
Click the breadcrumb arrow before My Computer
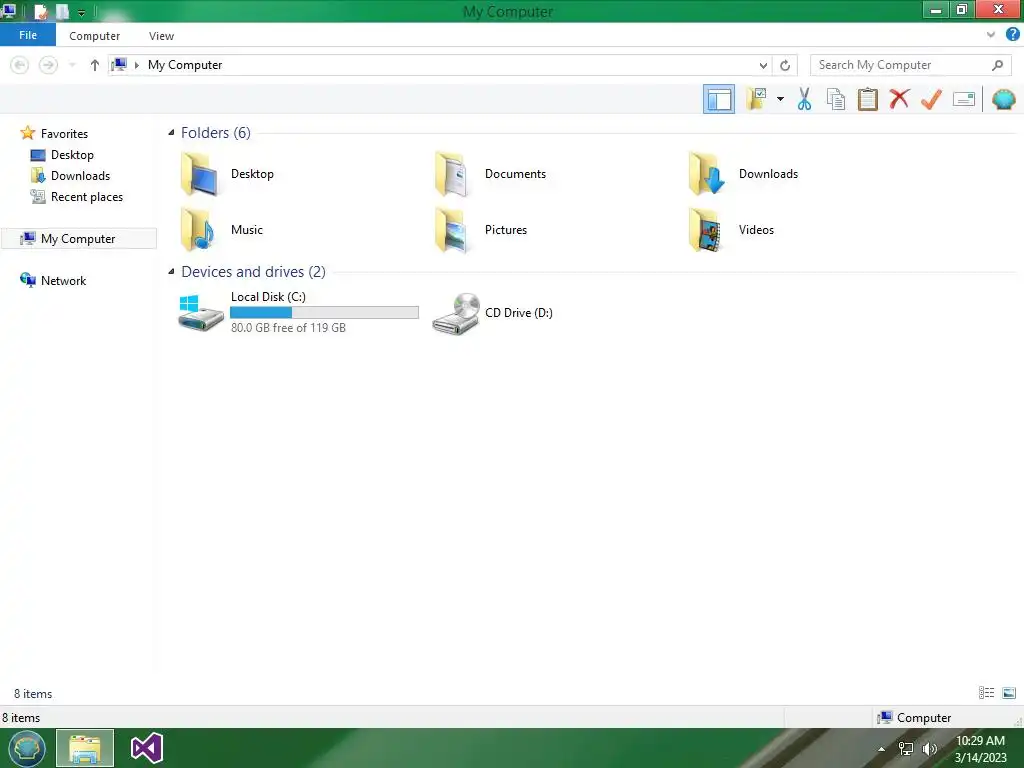[136, 65]
